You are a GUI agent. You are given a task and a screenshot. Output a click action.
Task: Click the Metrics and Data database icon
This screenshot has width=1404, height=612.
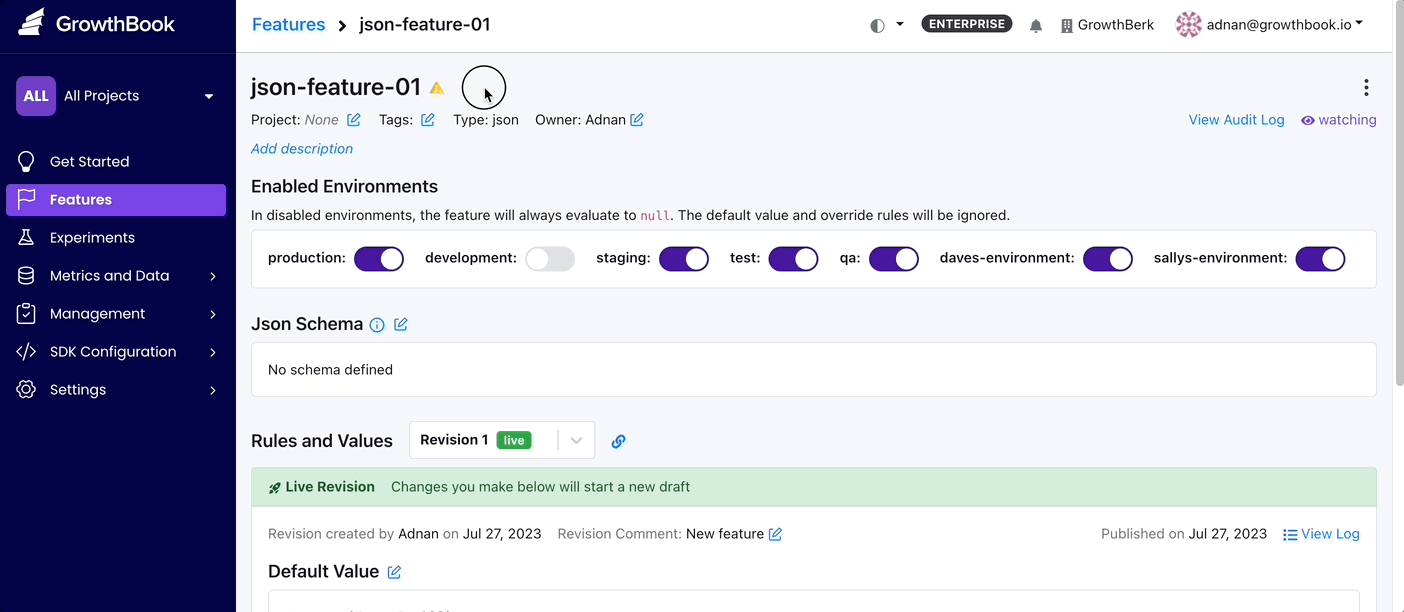pyautogui.click(x=27, y=275)
